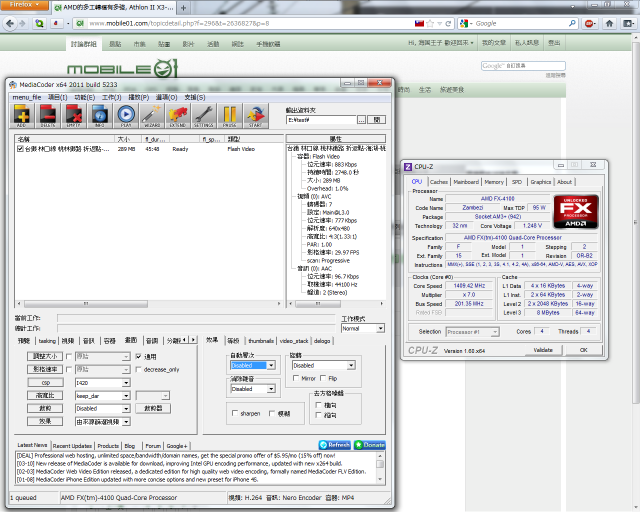640x512 pixels.
Task: Open the denoise Disabled dropdown
Action: point(253,389)
